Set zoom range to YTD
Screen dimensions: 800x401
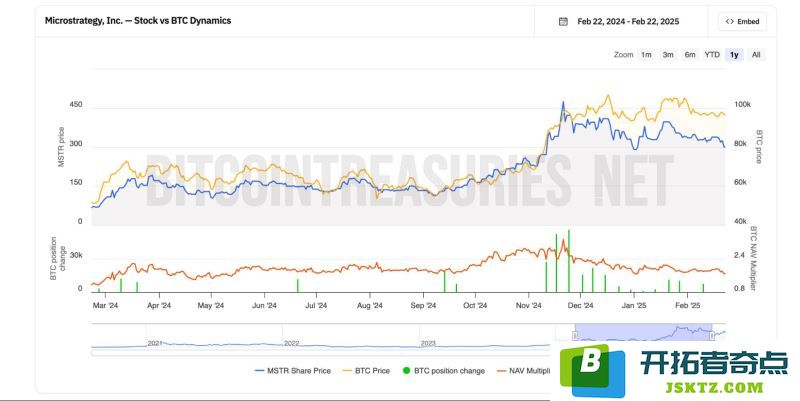click(712, 55)
